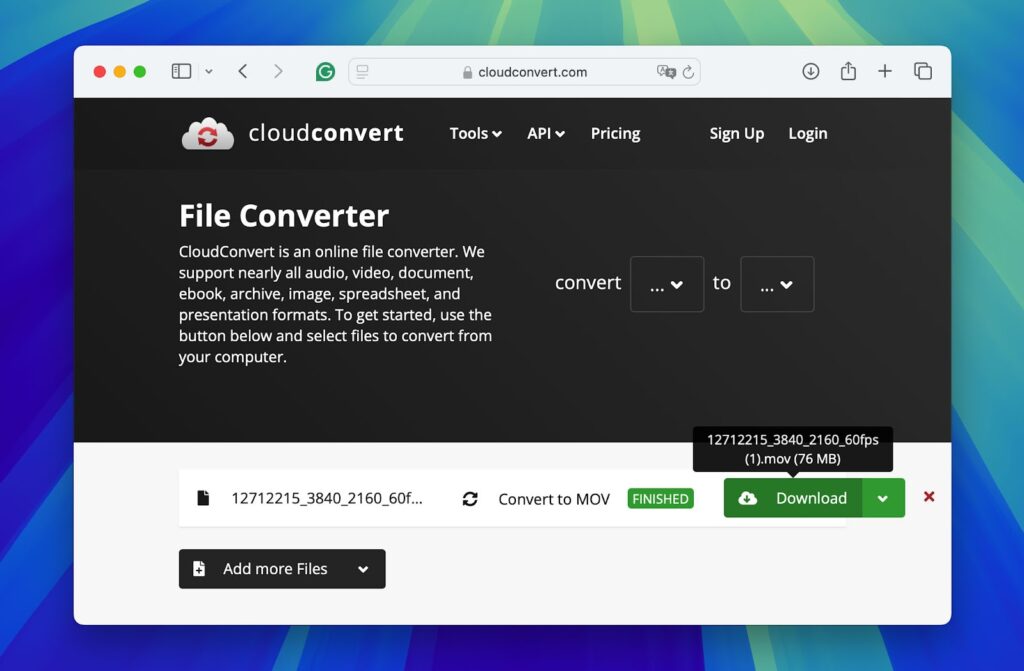The width and height of the screenshot is (1024, 671).
Task: Open the translate page icon
Action: [x=665, y=71]
